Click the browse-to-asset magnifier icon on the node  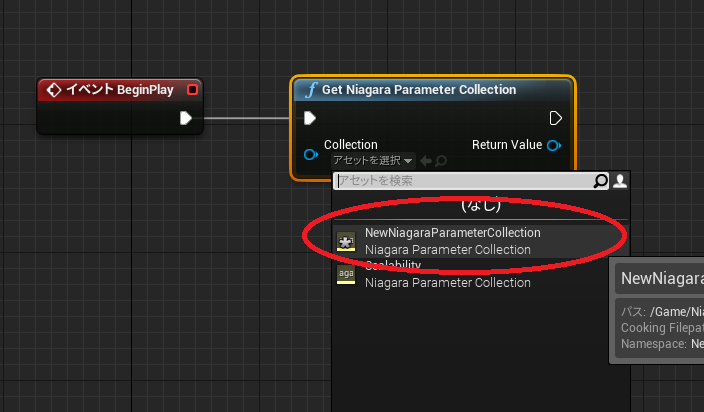pyautogui.click(x=441, y=161)
